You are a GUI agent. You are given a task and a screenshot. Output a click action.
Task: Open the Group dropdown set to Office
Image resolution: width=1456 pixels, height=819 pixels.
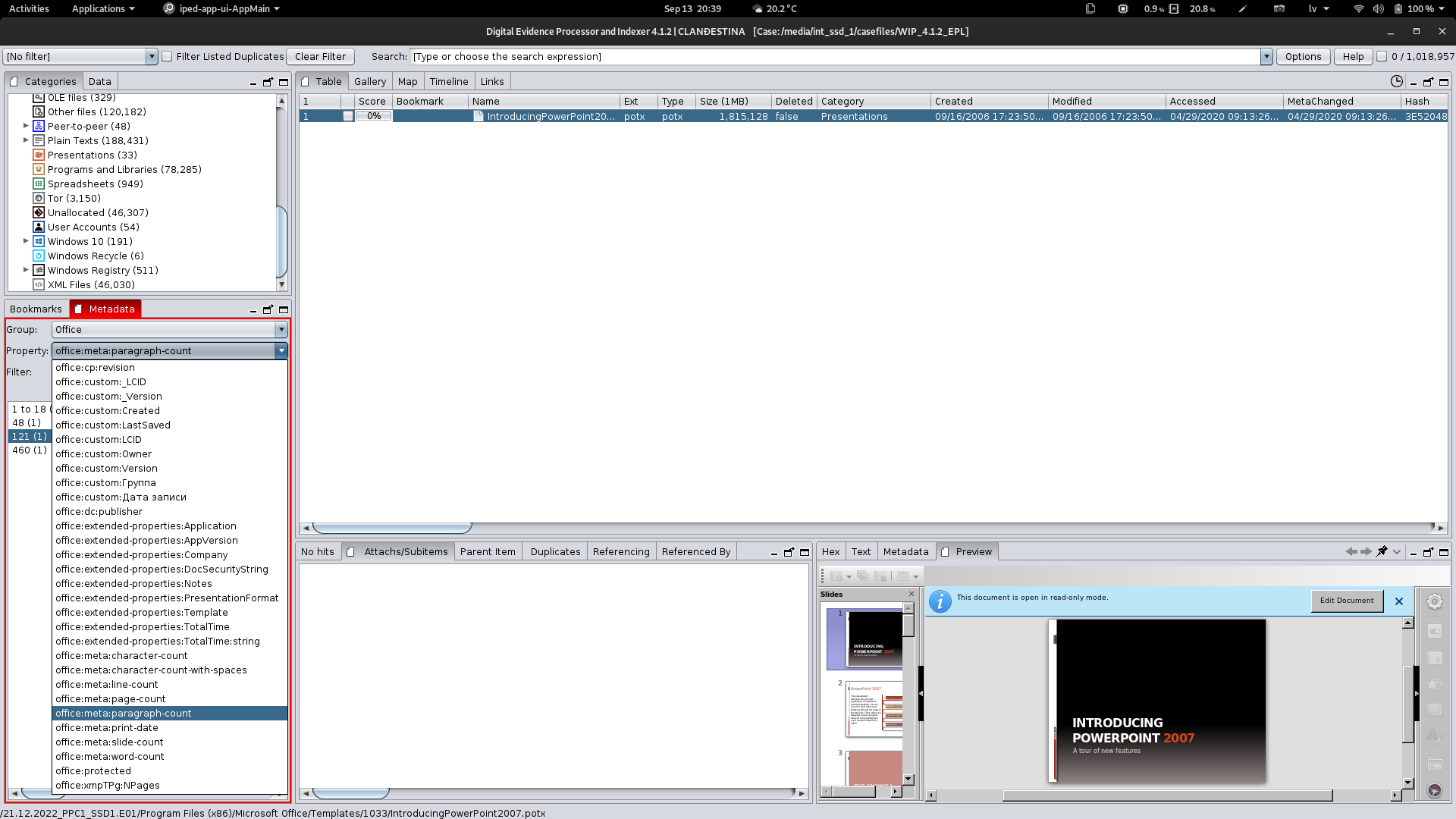281,329
